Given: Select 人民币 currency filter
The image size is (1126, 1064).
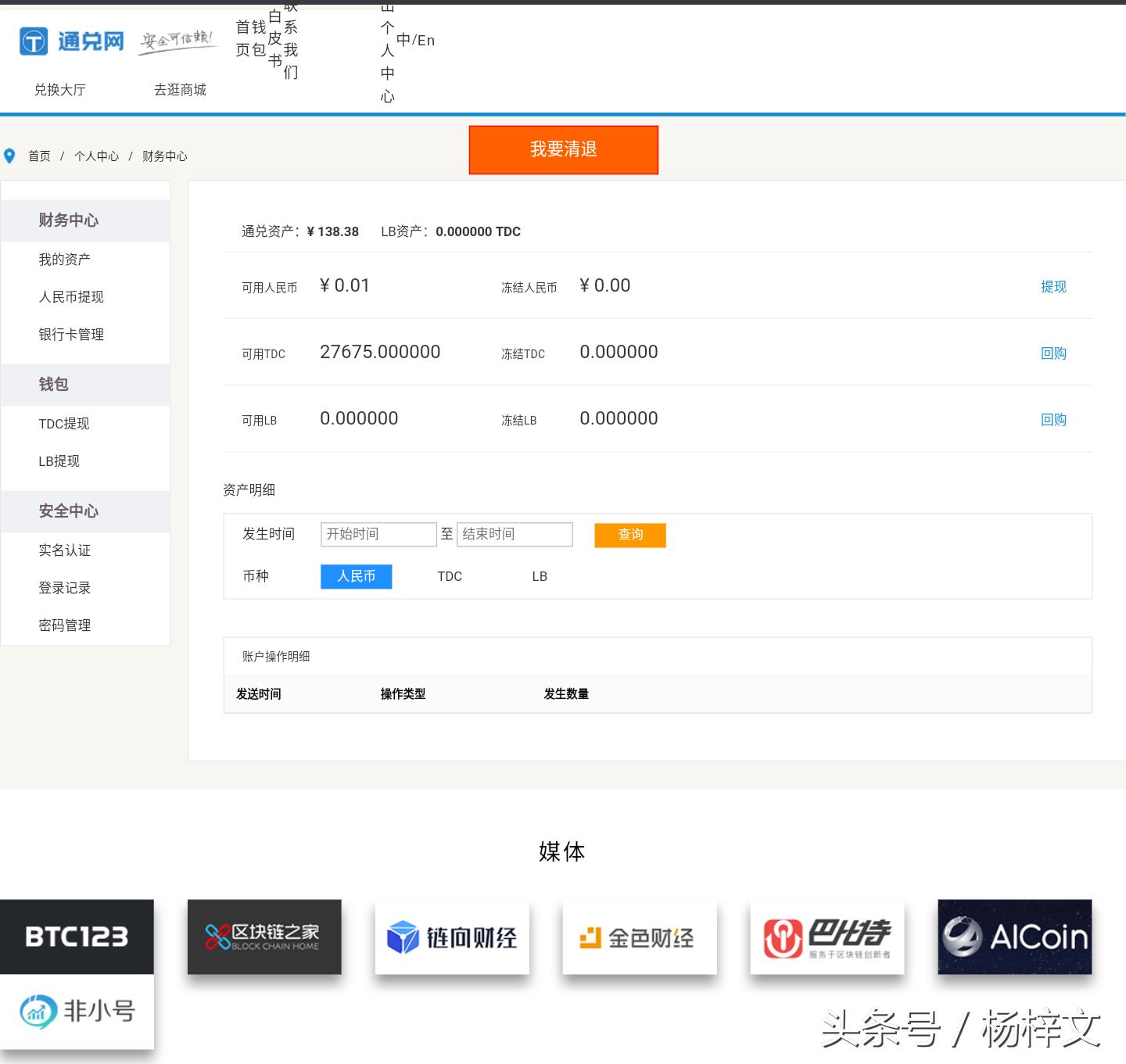Looking at the screenshot, I should 356,576.
